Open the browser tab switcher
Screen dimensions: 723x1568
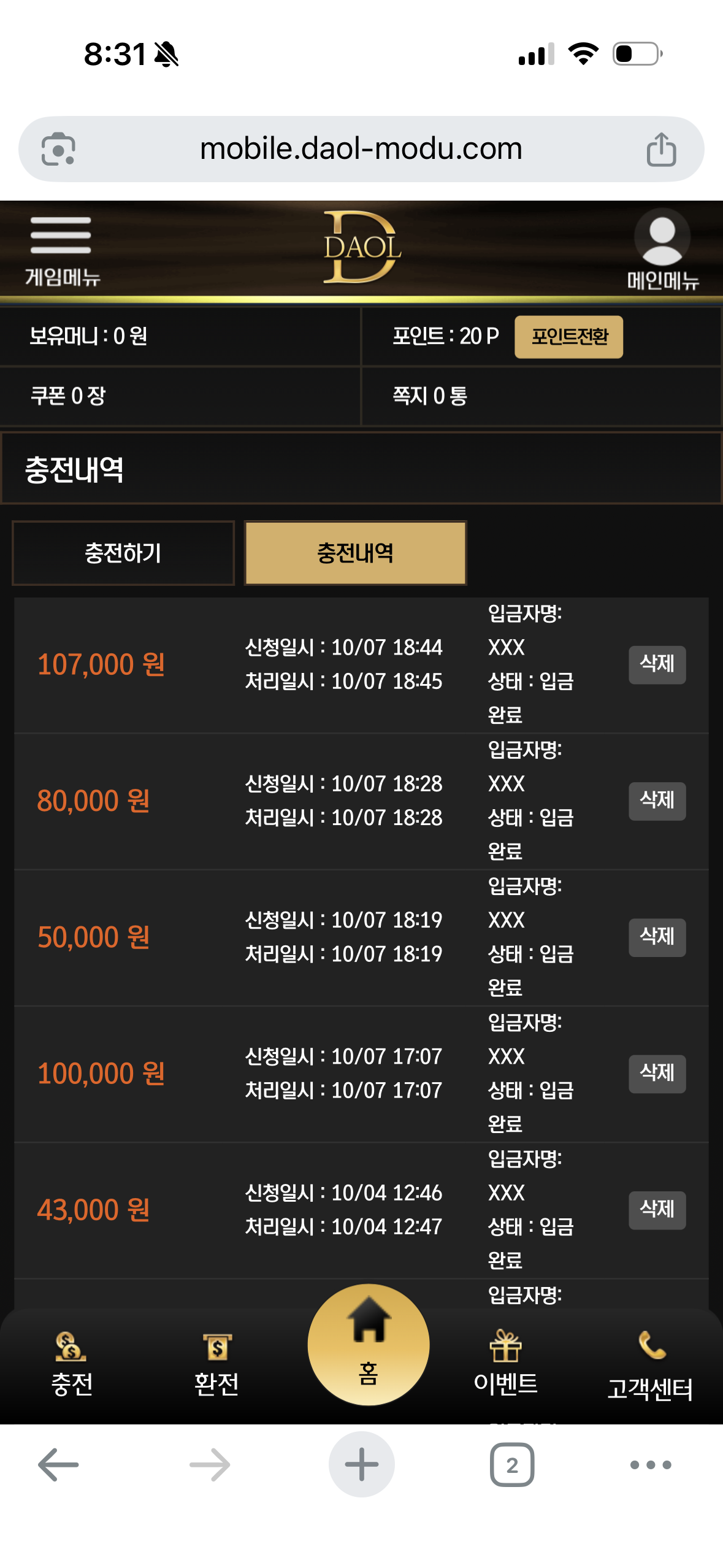512,1464
